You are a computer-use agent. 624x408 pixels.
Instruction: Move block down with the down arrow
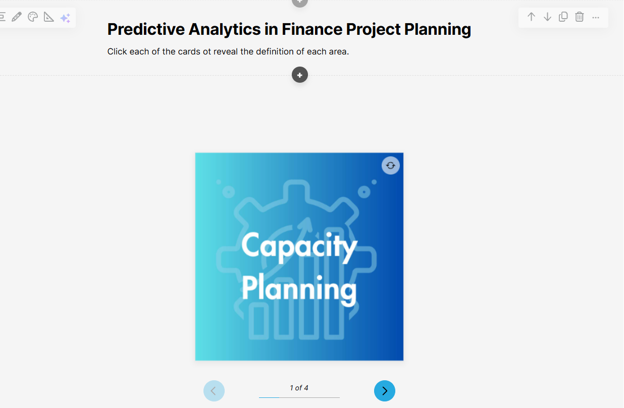[x=547, y=17]
